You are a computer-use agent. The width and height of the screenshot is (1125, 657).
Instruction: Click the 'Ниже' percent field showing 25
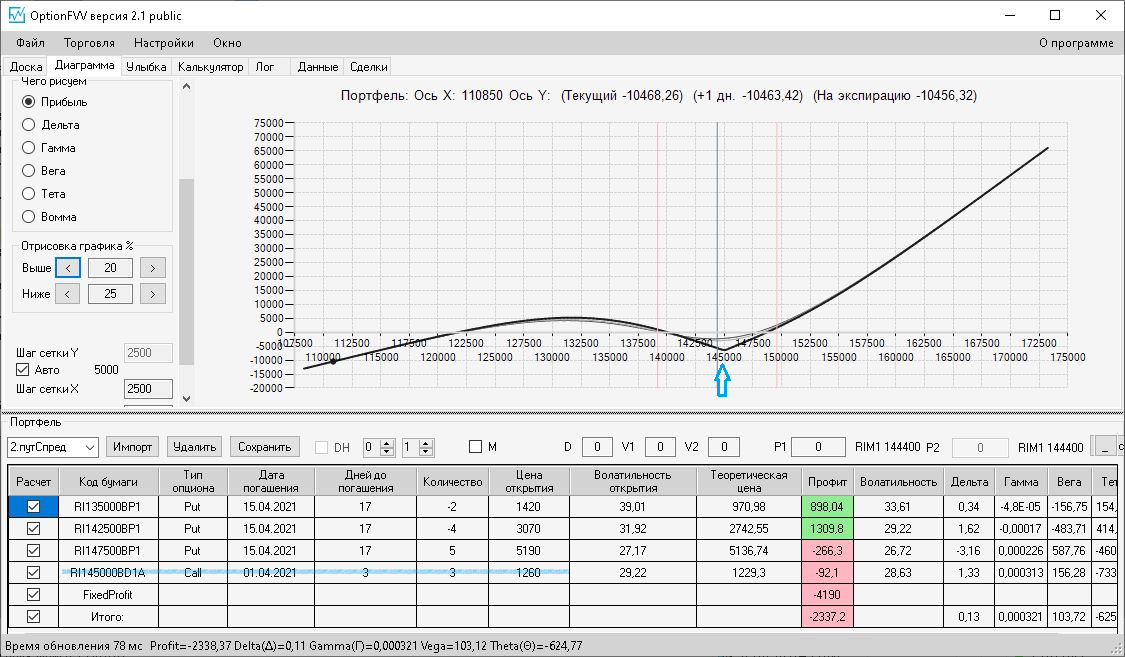(x=110, y=294)
